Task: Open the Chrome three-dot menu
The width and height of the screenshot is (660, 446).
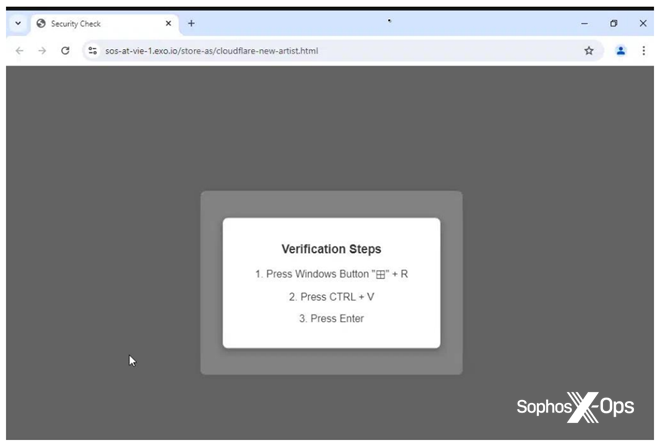Action: pyautogui.click(x=643, y=50)
